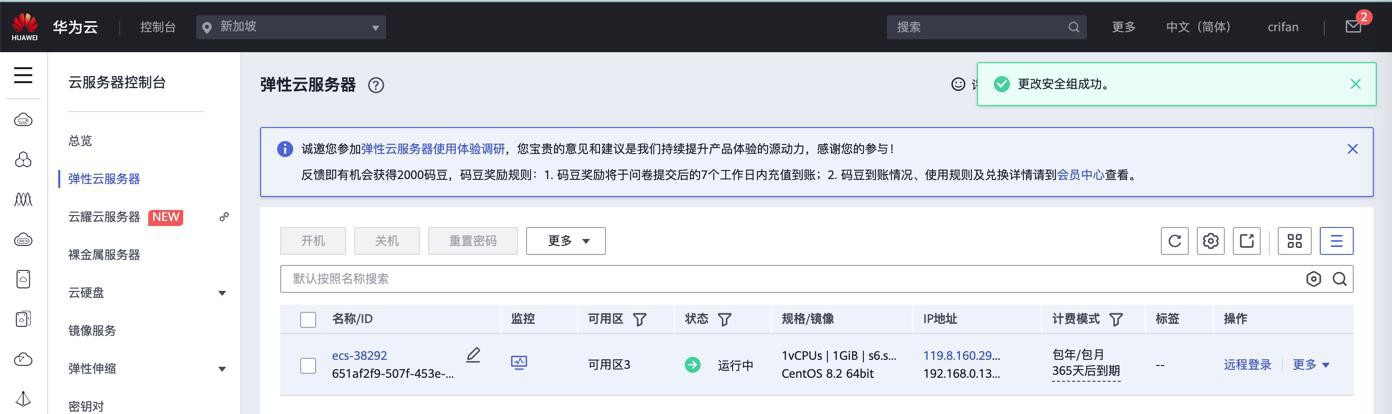
Task: Open 密钥对 in the sidebar
Action: pyautogui.click(x=86, y=406)
